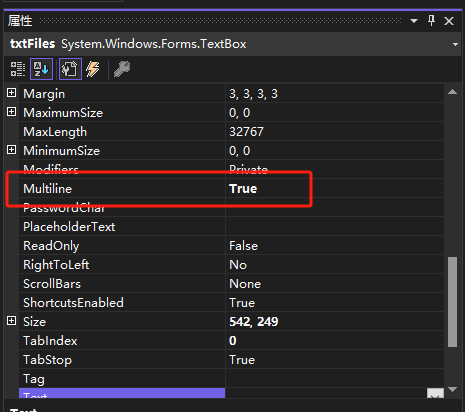Toggle Alphabetical sort icon
This screenshot has width=465, height=412.
tap(41, 69)
